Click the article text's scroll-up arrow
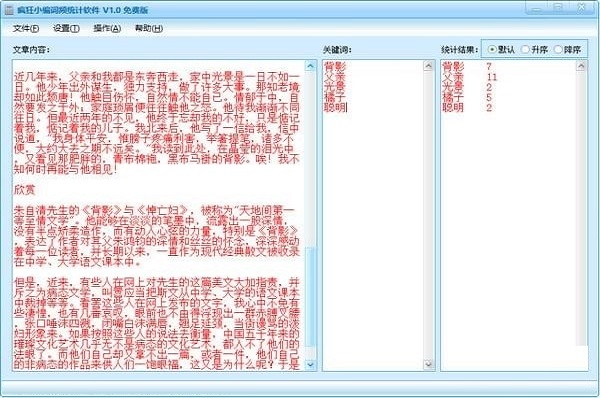 310,66
